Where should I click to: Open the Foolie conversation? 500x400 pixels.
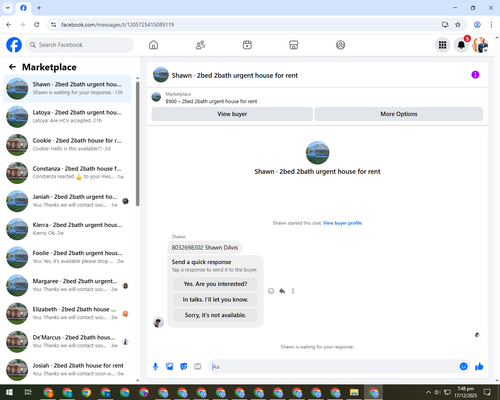pos(68,257)
